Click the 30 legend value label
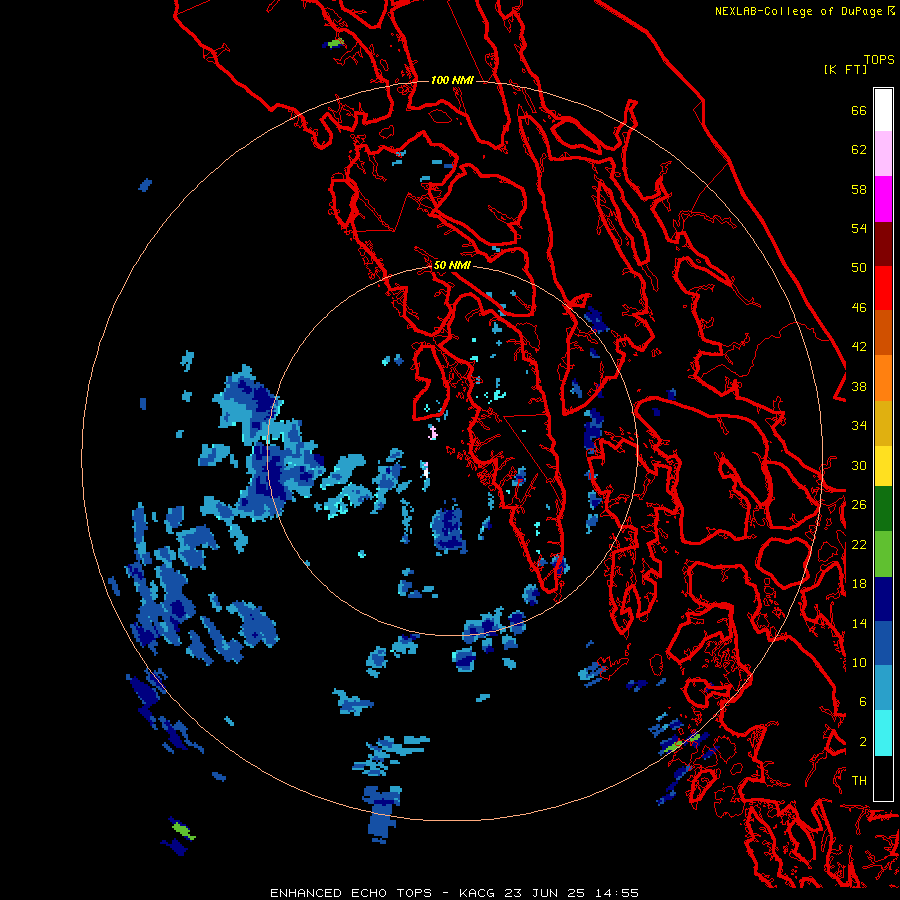Screen dimensions: 900x900 [x=859, y=465]
